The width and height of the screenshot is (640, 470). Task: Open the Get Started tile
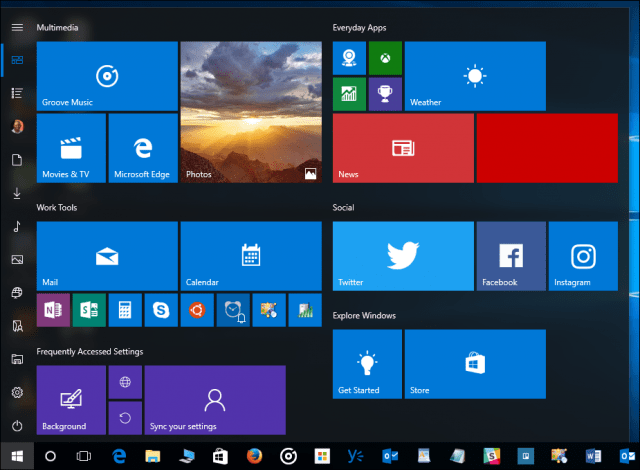tap(367, 364)
